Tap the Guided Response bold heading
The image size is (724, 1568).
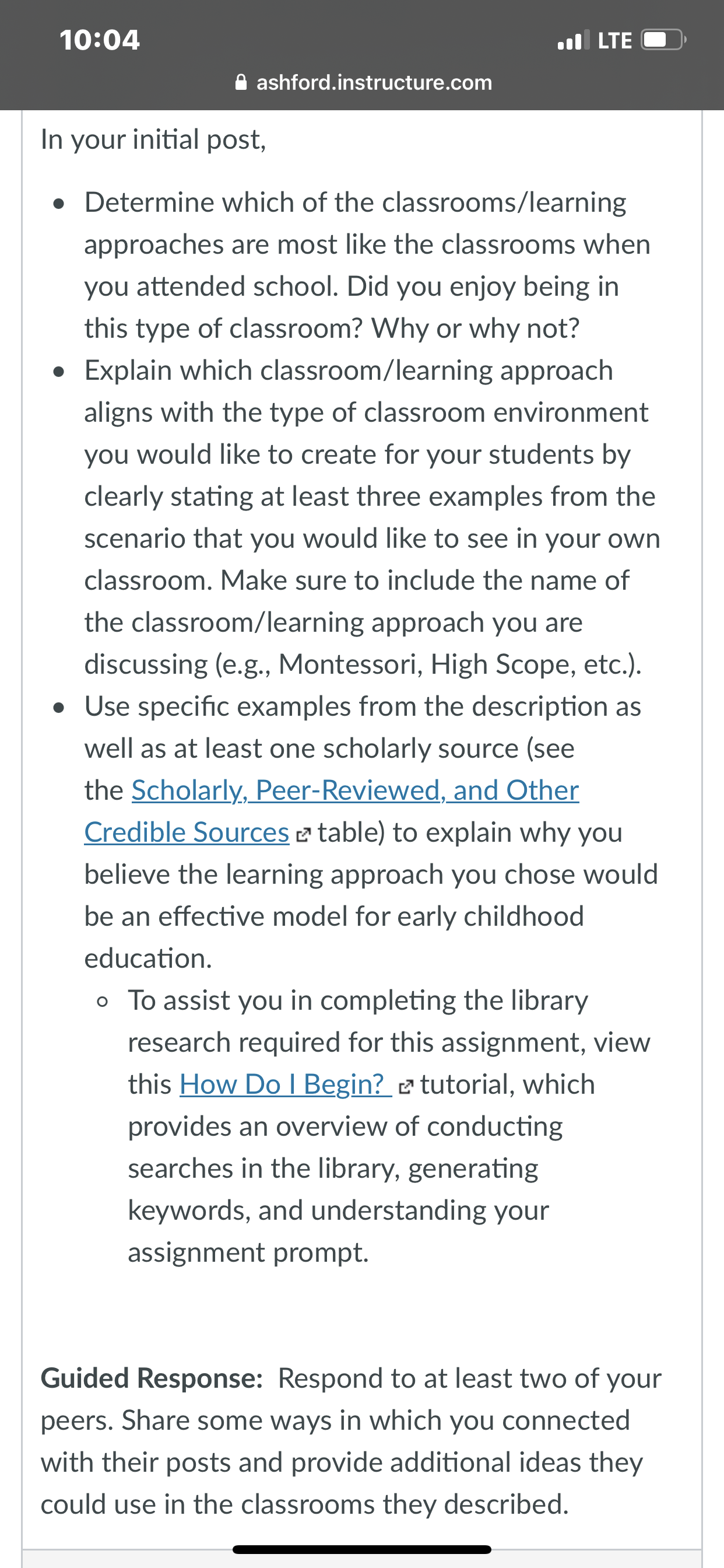click(x=152, y=1378)
